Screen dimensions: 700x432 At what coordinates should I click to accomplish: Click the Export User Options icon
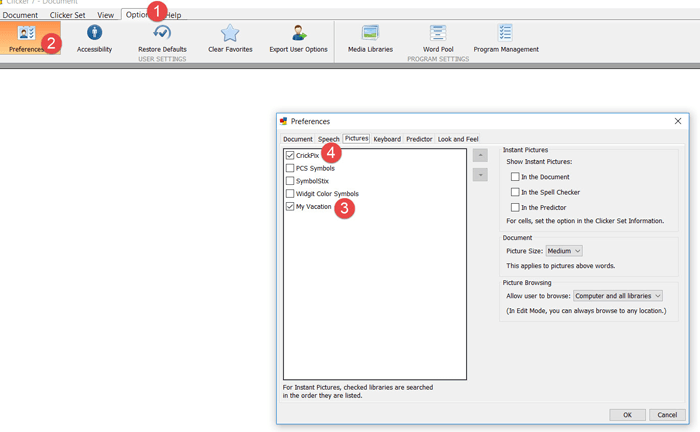pos(298,35)
